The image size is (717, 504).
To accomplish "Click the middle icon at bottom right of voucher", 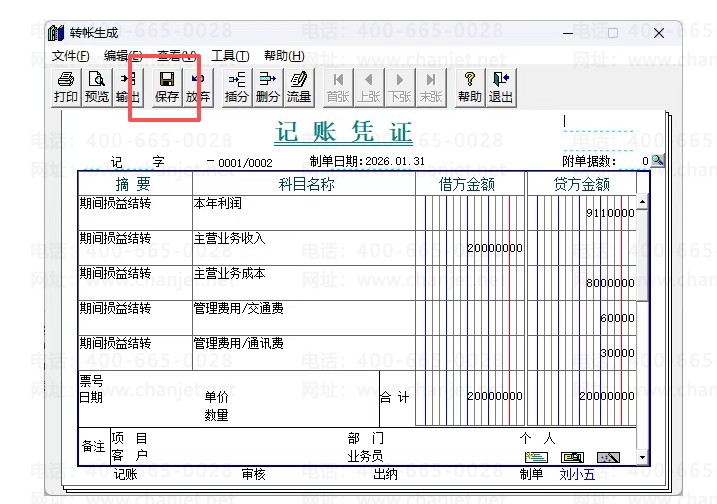I will [573, 457].
